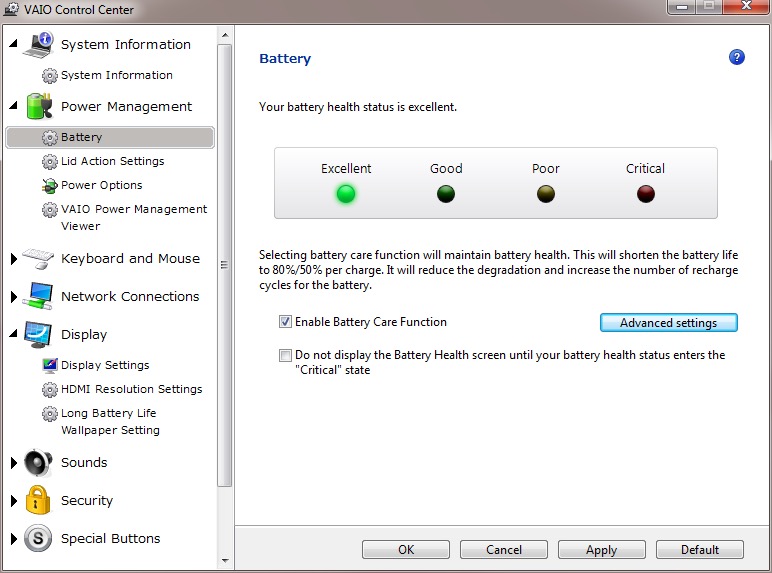Click the Default button
Viewport: 772px width, 573px height.
pos(700,549)
